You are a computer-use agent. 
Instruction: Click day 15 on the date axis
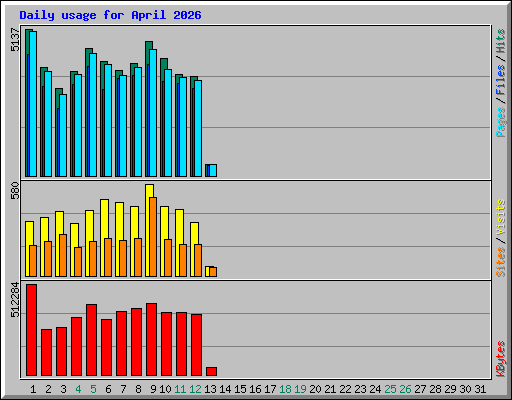click(240, 389)
